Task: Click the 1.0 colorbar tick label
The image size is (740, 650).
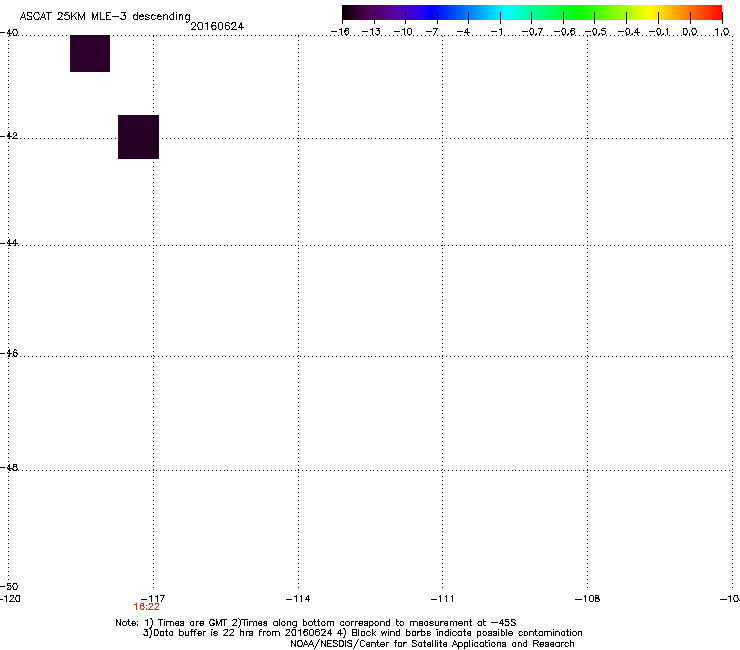Action: 722,32
